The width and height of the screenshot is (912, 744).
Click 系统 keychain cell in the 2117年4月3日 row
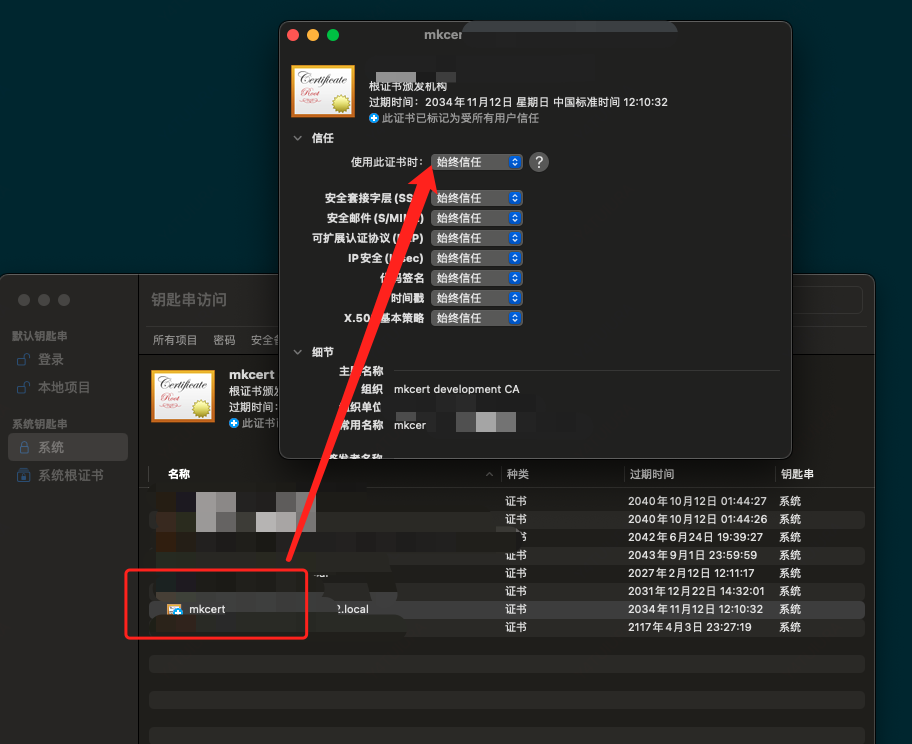coord(790,628)
